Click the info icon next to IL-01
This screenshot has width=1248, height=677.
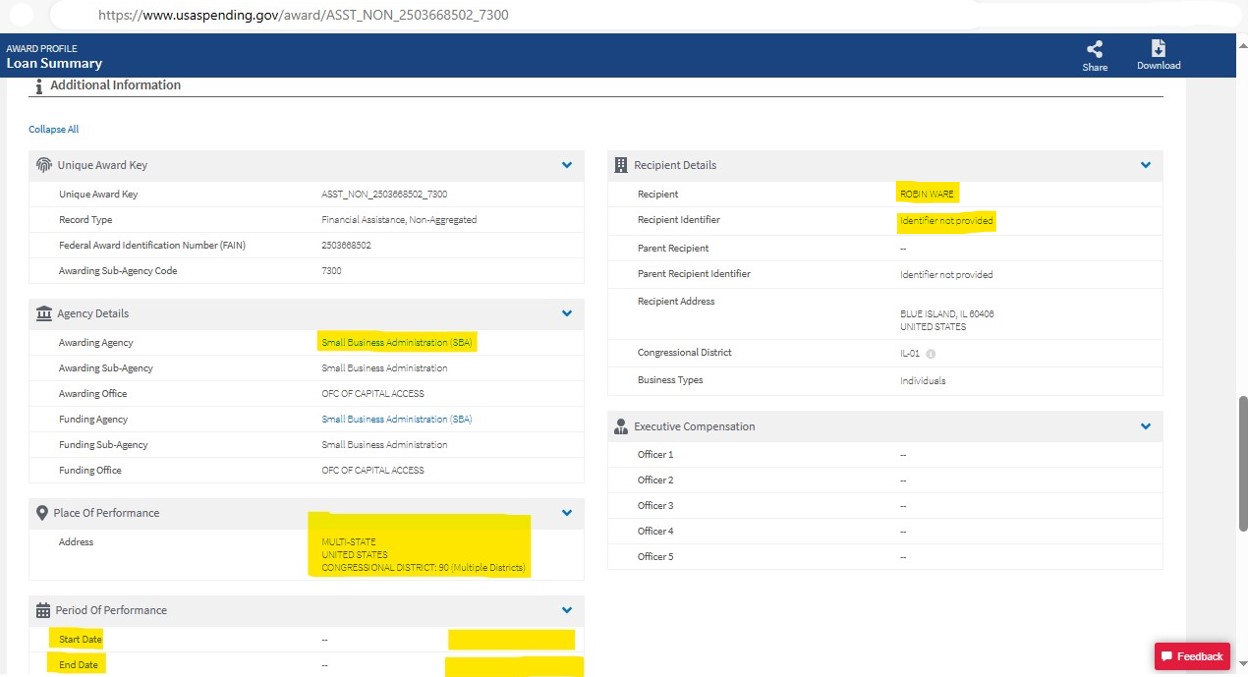[x=931, y=354]
